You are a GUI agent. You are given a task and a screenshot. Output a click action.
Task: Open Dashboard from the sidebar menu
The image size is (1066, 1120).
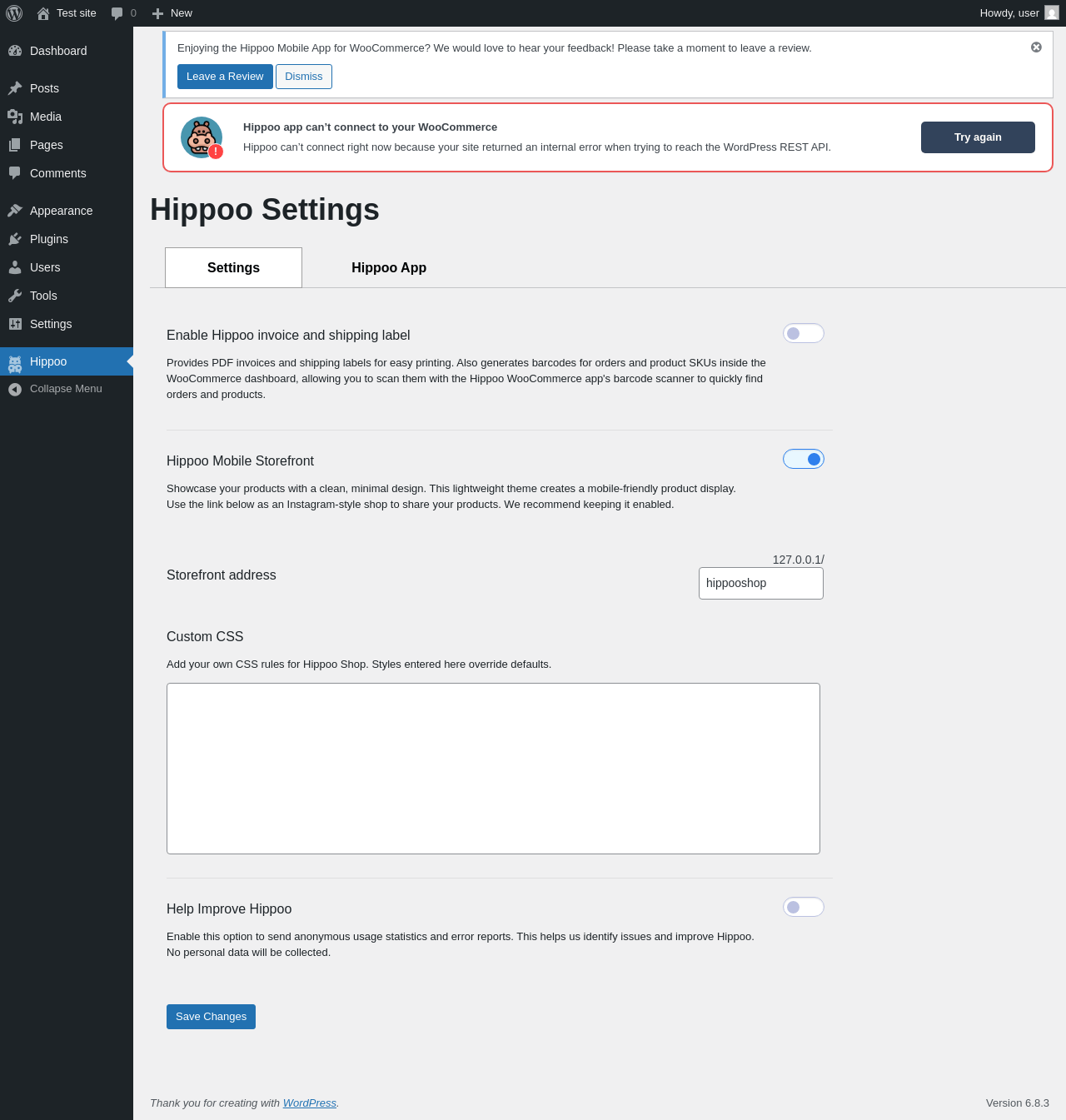pyautogui.click(x=67, y=51)
